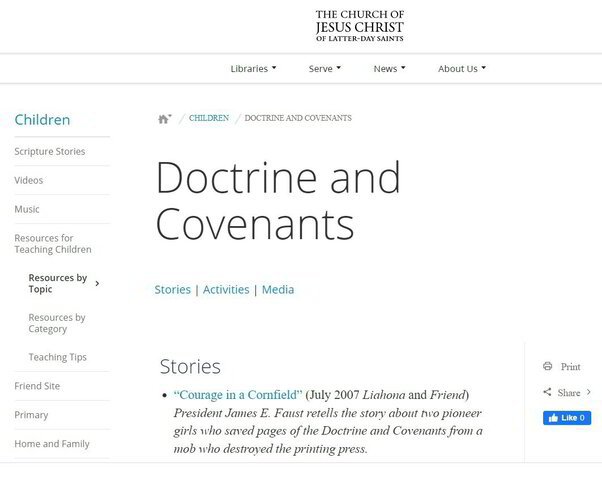This screenshot has height=480, width=602.
Task: Click the Share label
Action: tap(569, 393)
